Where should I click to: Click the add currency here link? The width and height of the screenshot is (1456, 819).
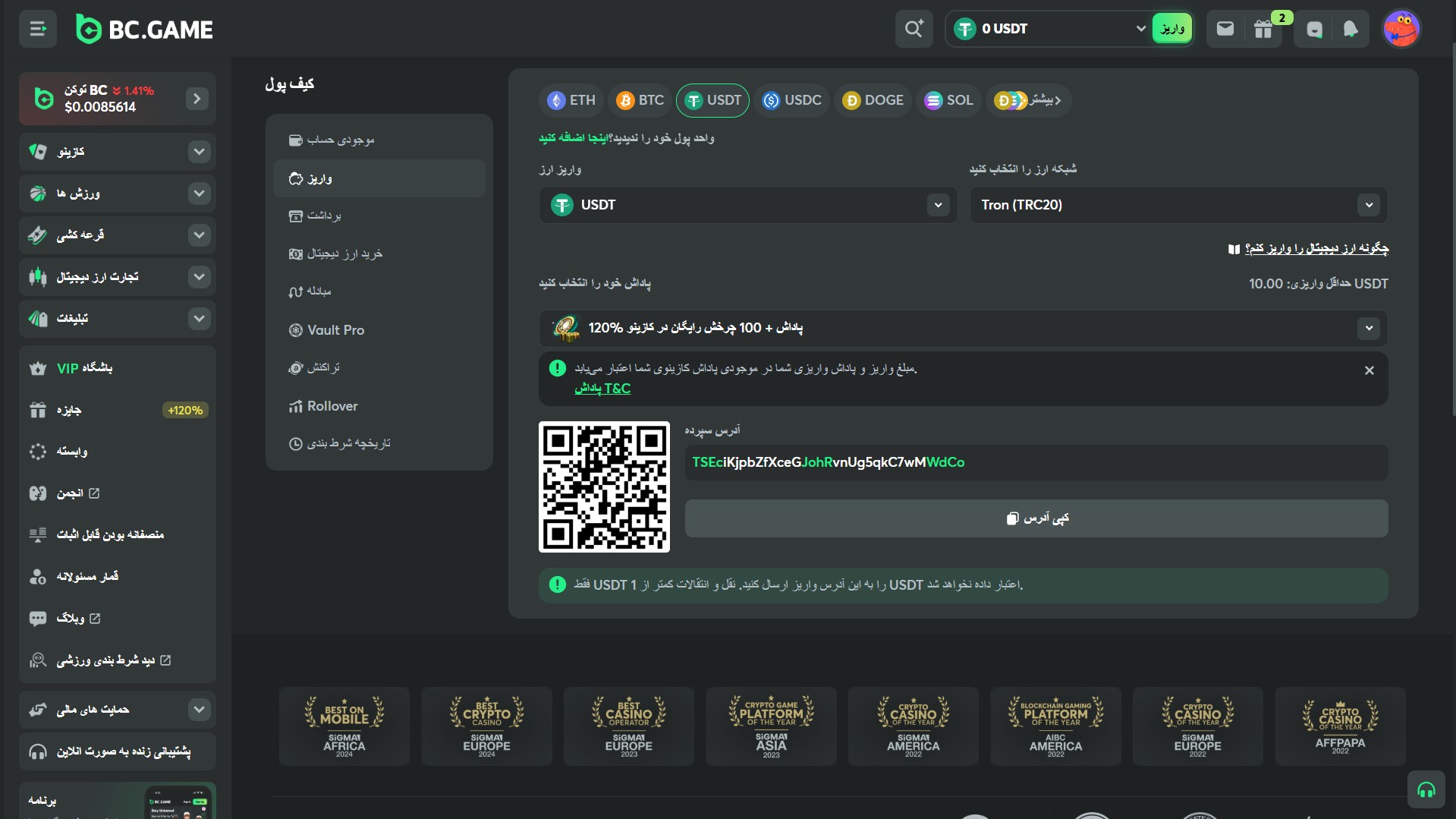(x=573, y=138)
